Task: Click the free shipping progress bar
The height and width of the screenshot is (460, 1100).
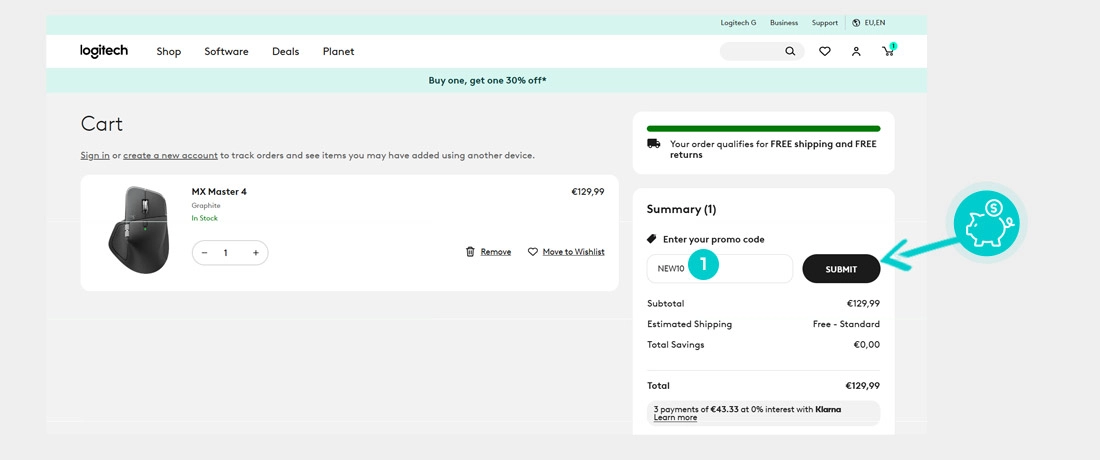Action: (x=763, y=128)
